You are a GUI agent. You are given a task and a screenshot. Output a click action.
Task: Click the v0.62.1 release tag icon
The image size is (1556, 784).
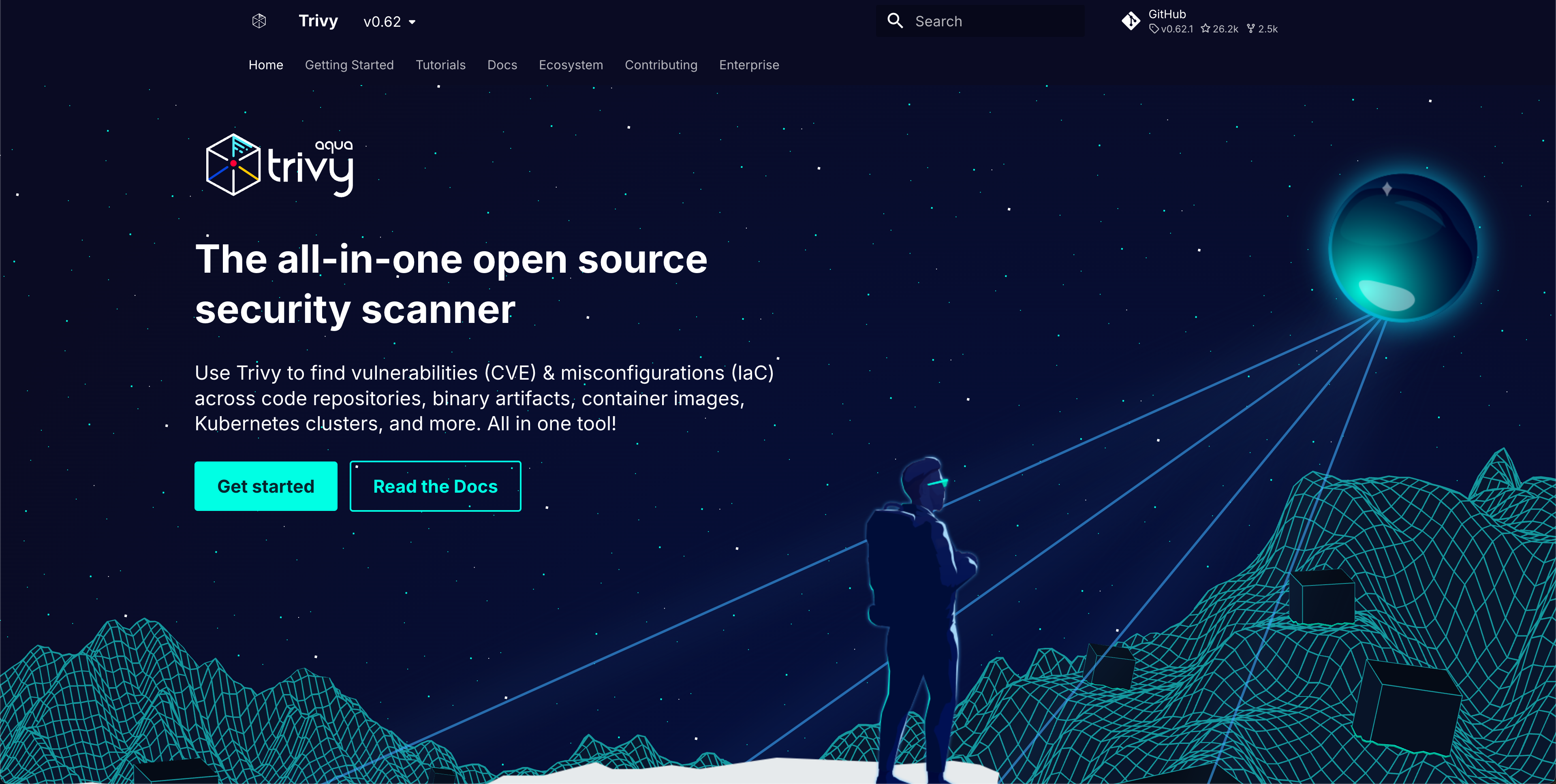(1154, 29)
